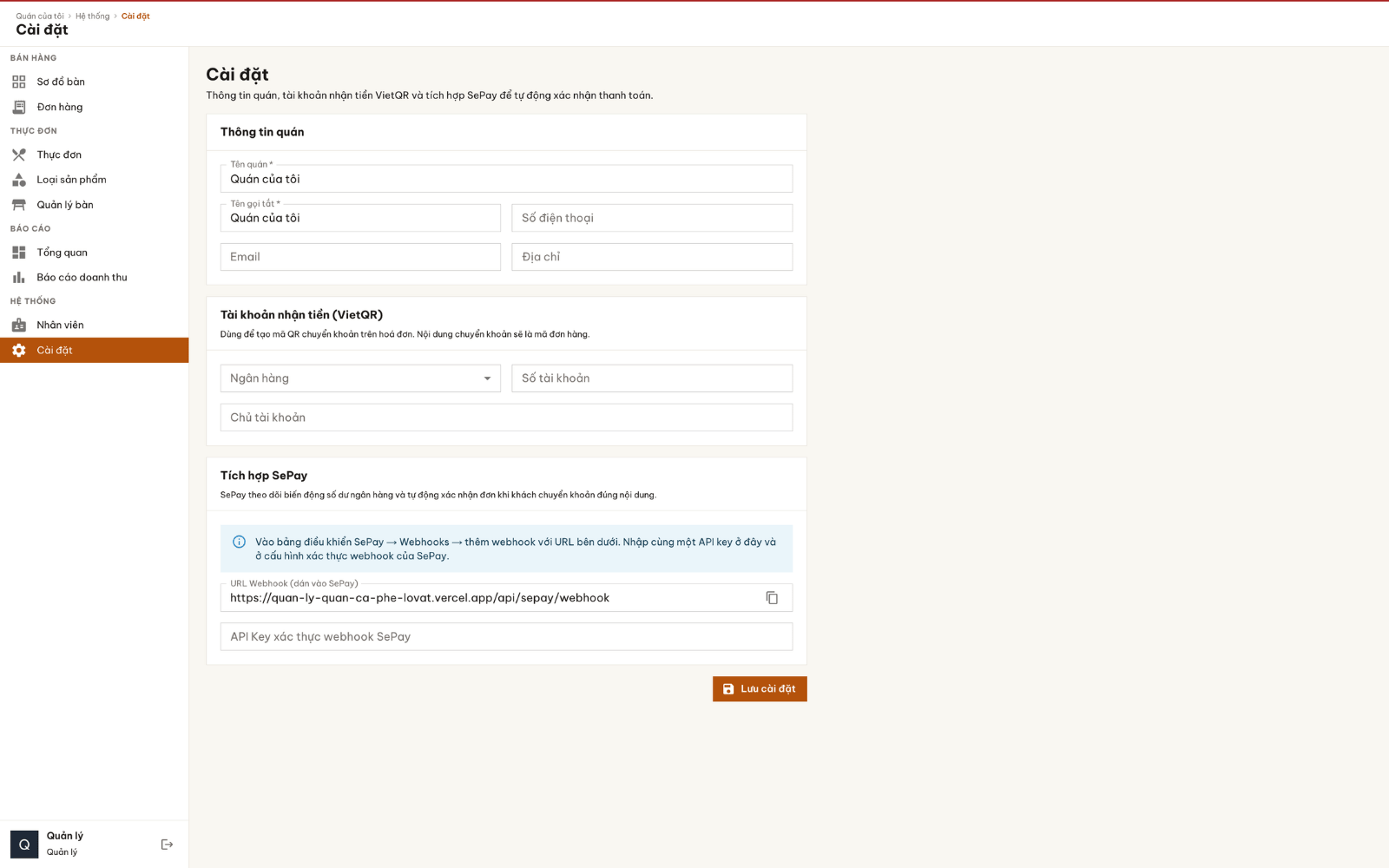Open Tổng quan overview page
The image size is (1389, 868).
(94, 253)
